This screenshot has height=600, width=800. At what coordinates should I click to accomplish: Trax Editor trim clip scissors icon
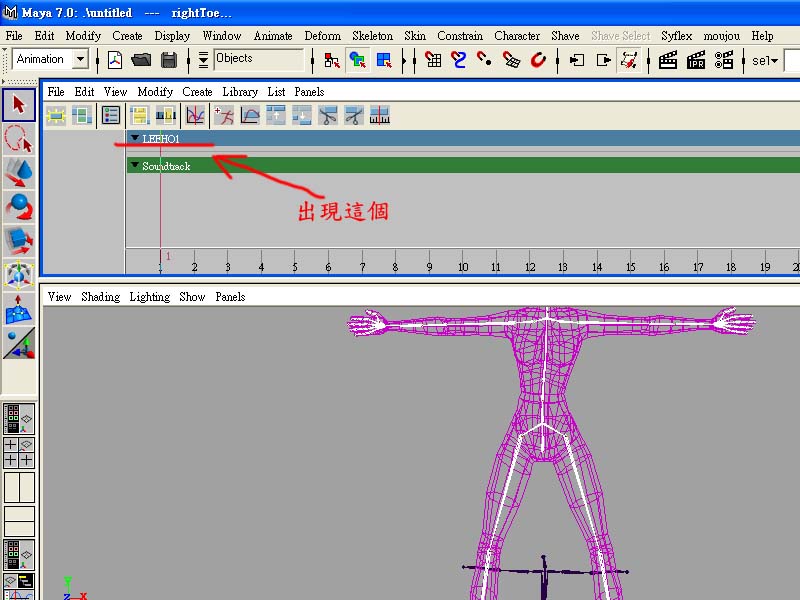pyautogui.click(x=354, y=116)
